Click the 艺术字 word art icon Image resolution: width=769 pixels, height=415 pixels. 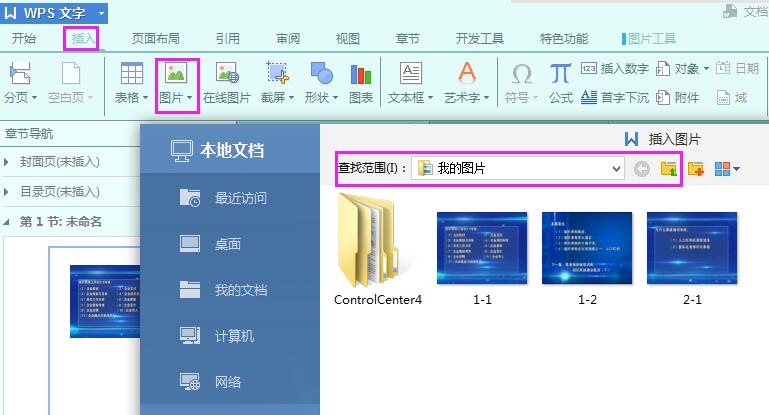coord(466,74)
